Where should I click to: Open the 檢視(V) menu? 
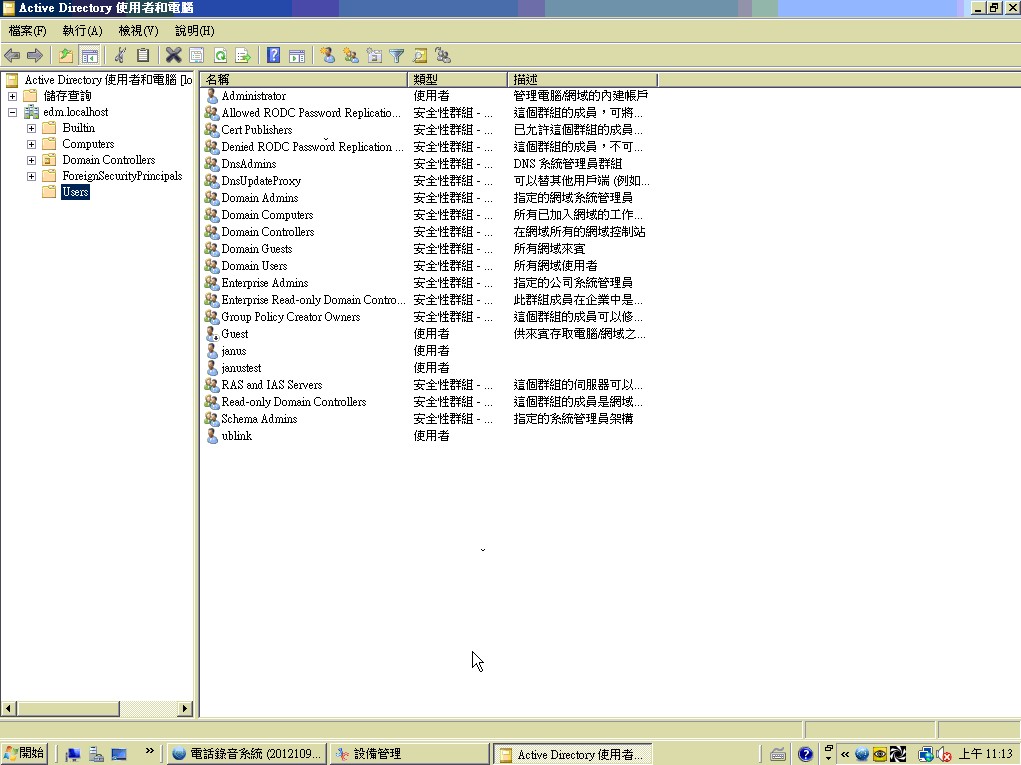pyautogui.click(x=138, y=31)
